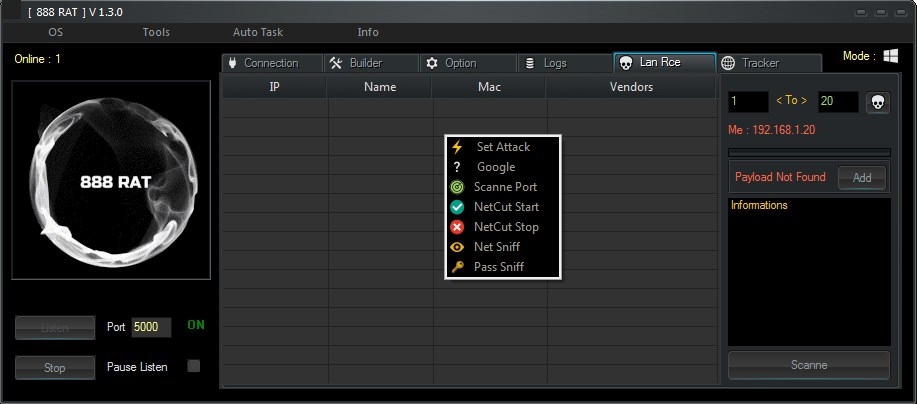Click the Name column header
Image resolution: width=917 pixels, height=404 pixels.
click(x=380, y=87)
